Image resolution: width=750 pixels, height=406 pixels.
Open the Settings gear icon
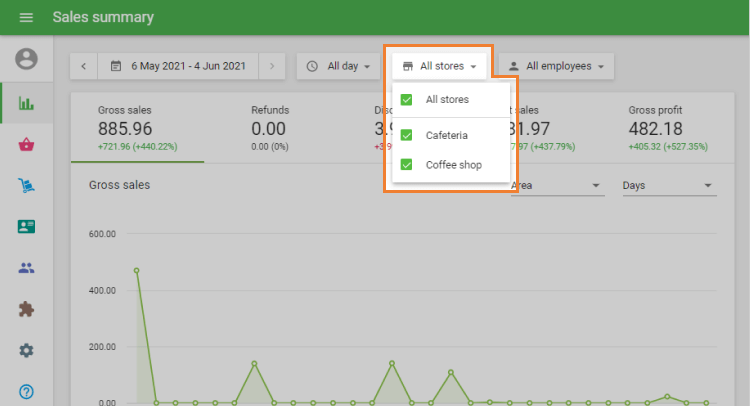[26, 350]
